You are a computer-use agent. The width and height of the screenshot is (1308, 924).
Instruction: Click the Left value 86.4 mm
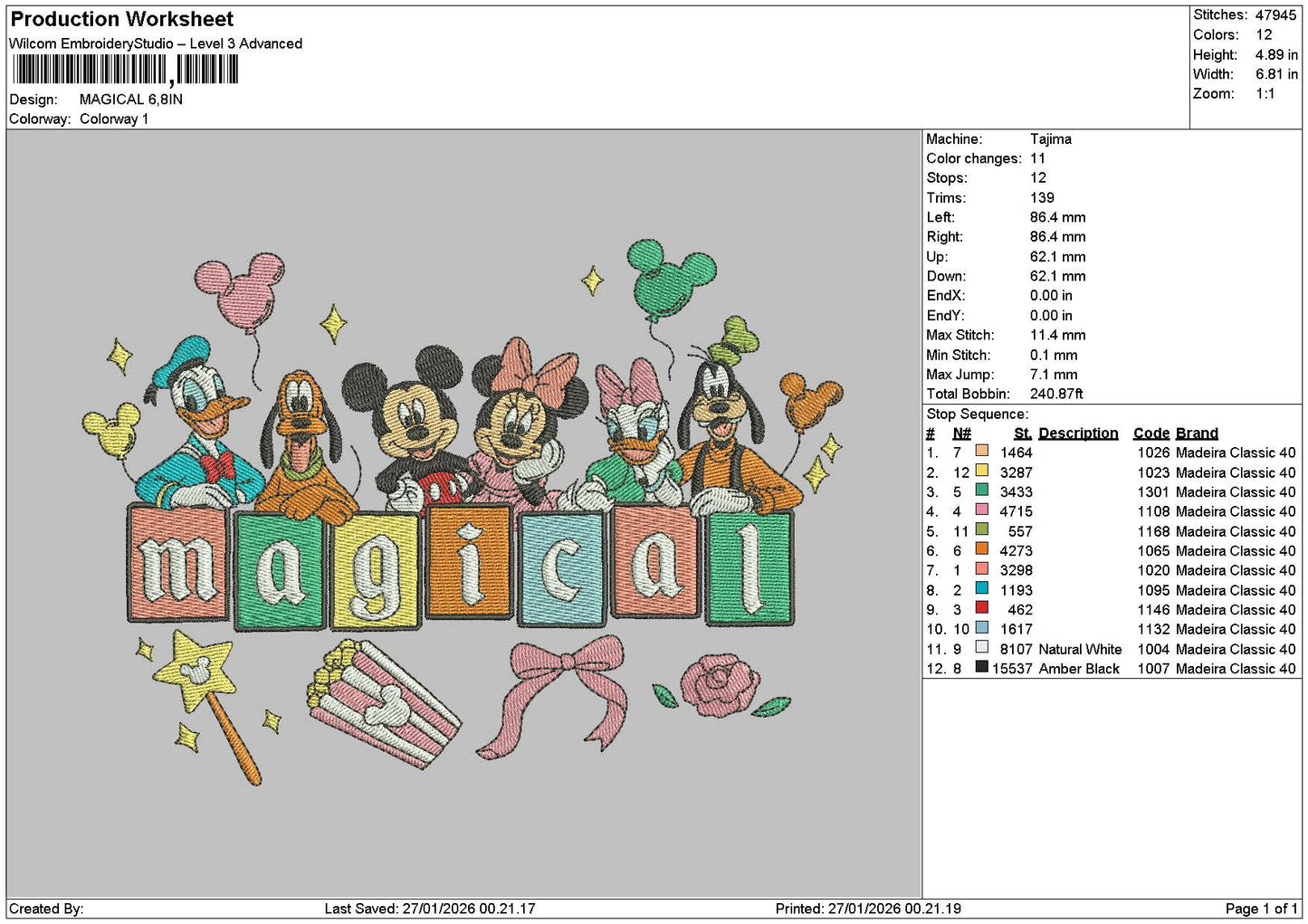point(1057,218)
